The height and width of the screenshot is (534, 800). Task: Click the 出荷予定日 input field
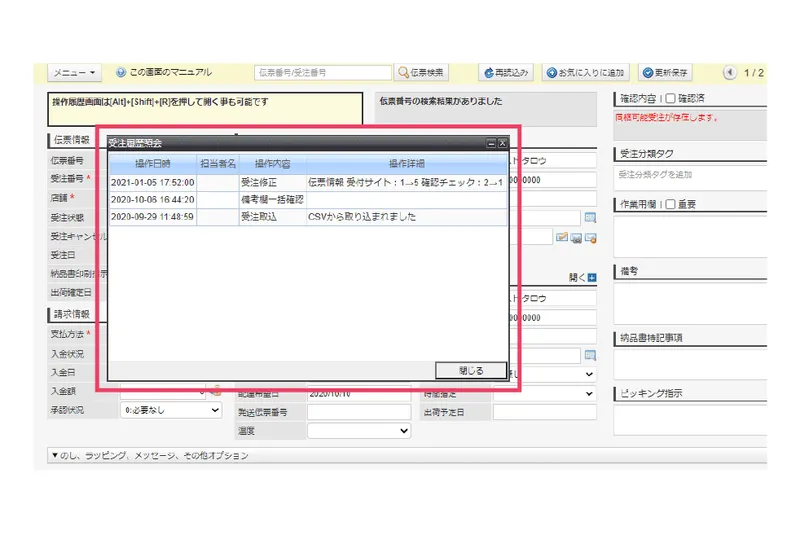[x=545, y=412]
